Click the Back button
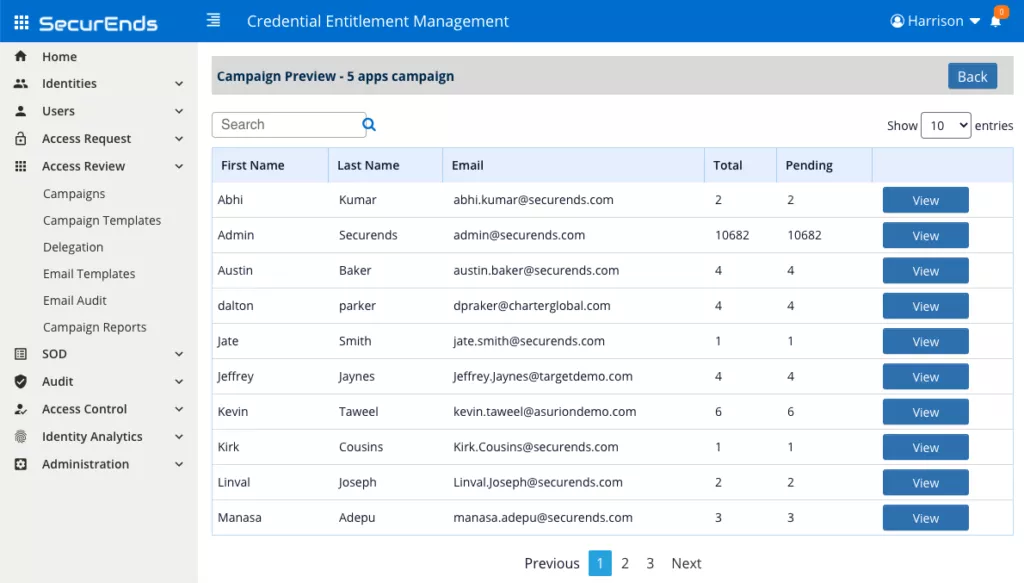 972,76
